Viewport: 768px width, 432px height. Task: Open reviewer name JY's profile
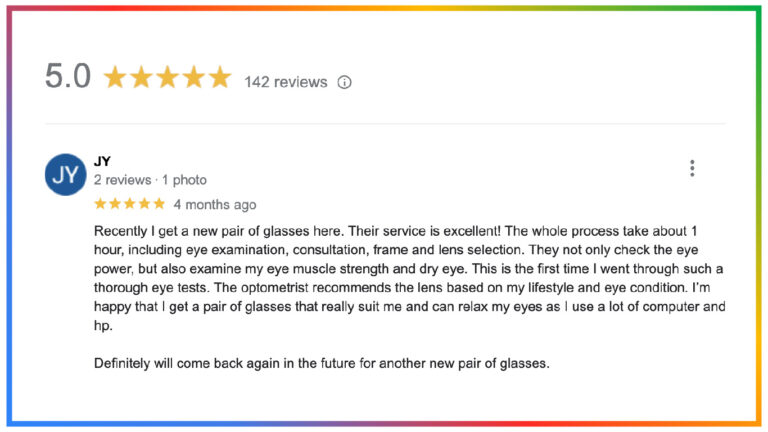coord(102,160)
